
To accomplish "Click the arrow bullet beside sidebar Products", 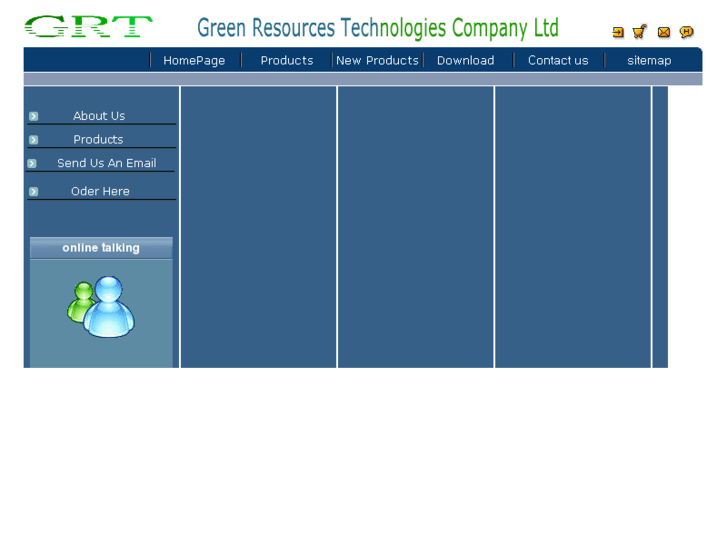I will point(33,140).
